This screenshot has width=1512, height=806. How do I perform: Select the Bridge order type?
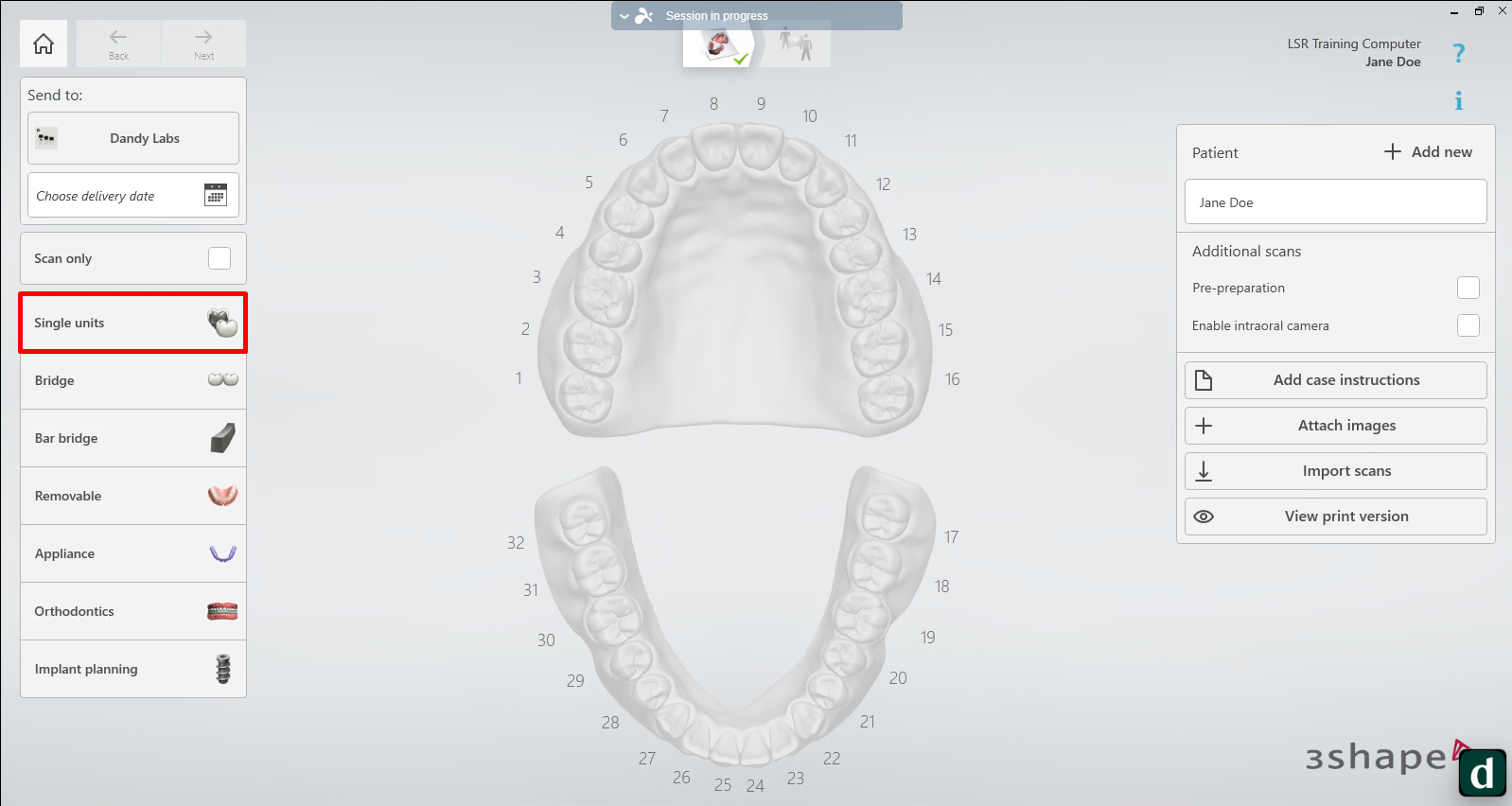coord(133,380)
